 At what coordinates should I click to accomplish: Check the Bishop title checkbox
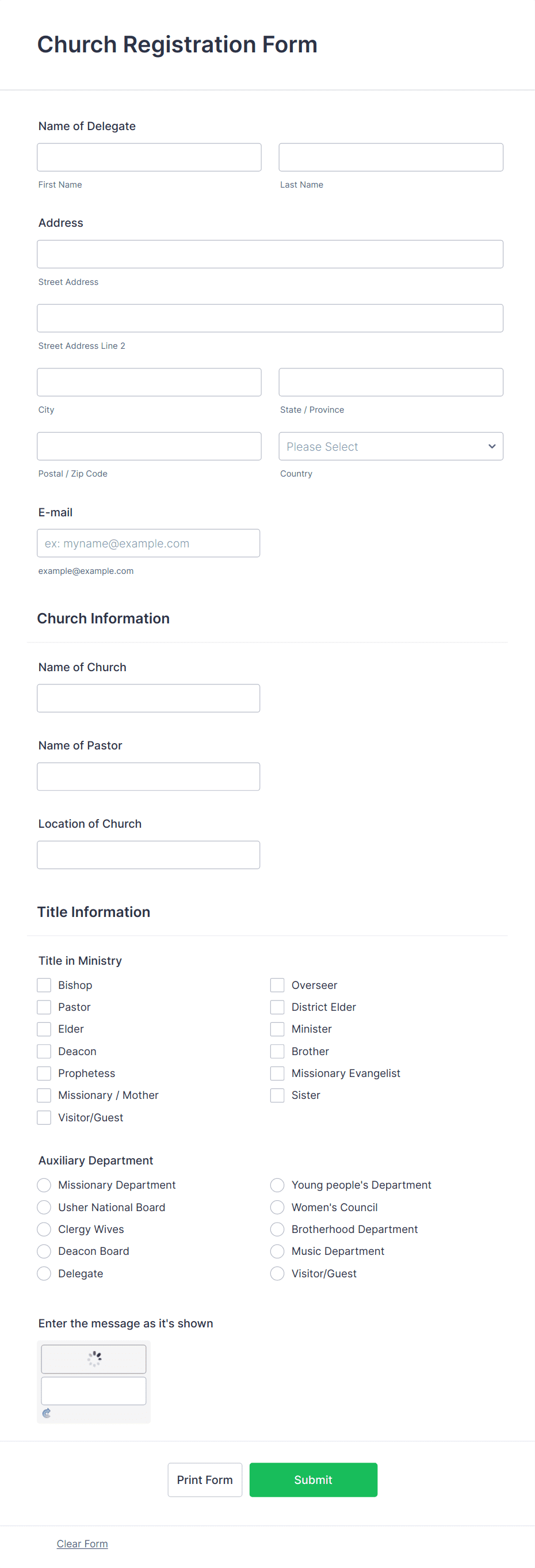pos(43,984)
